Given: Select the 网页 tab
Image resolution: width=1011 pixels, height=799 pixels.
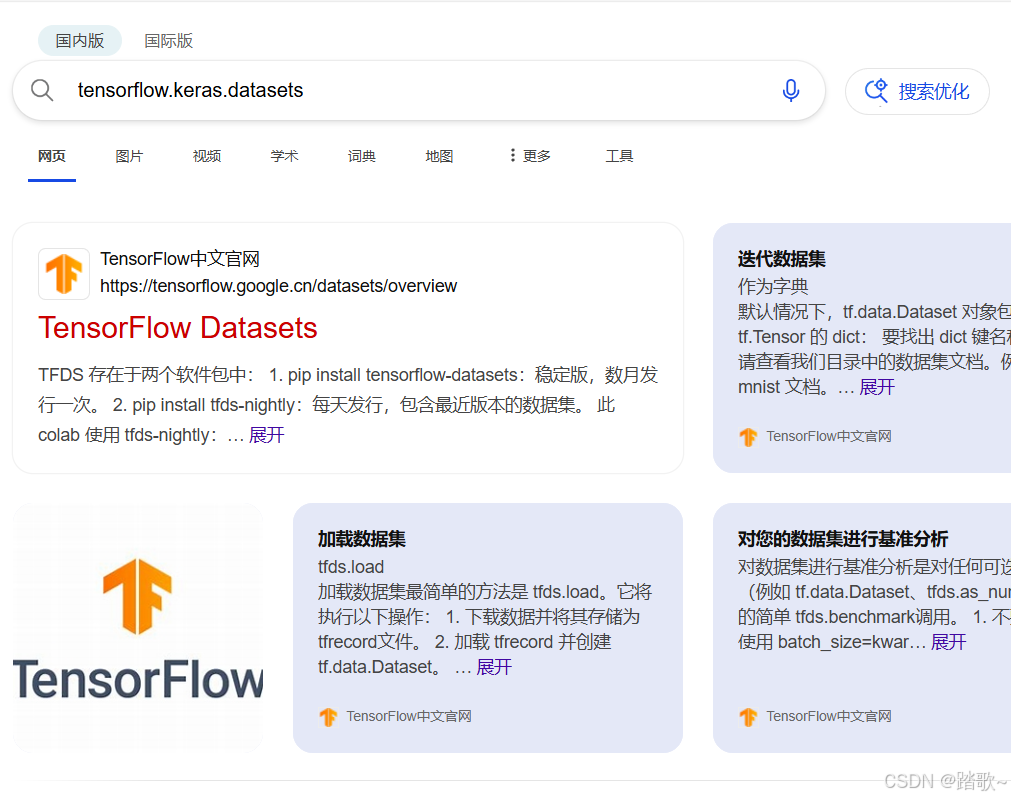Looking at the screenshot, I should [52, 156].
